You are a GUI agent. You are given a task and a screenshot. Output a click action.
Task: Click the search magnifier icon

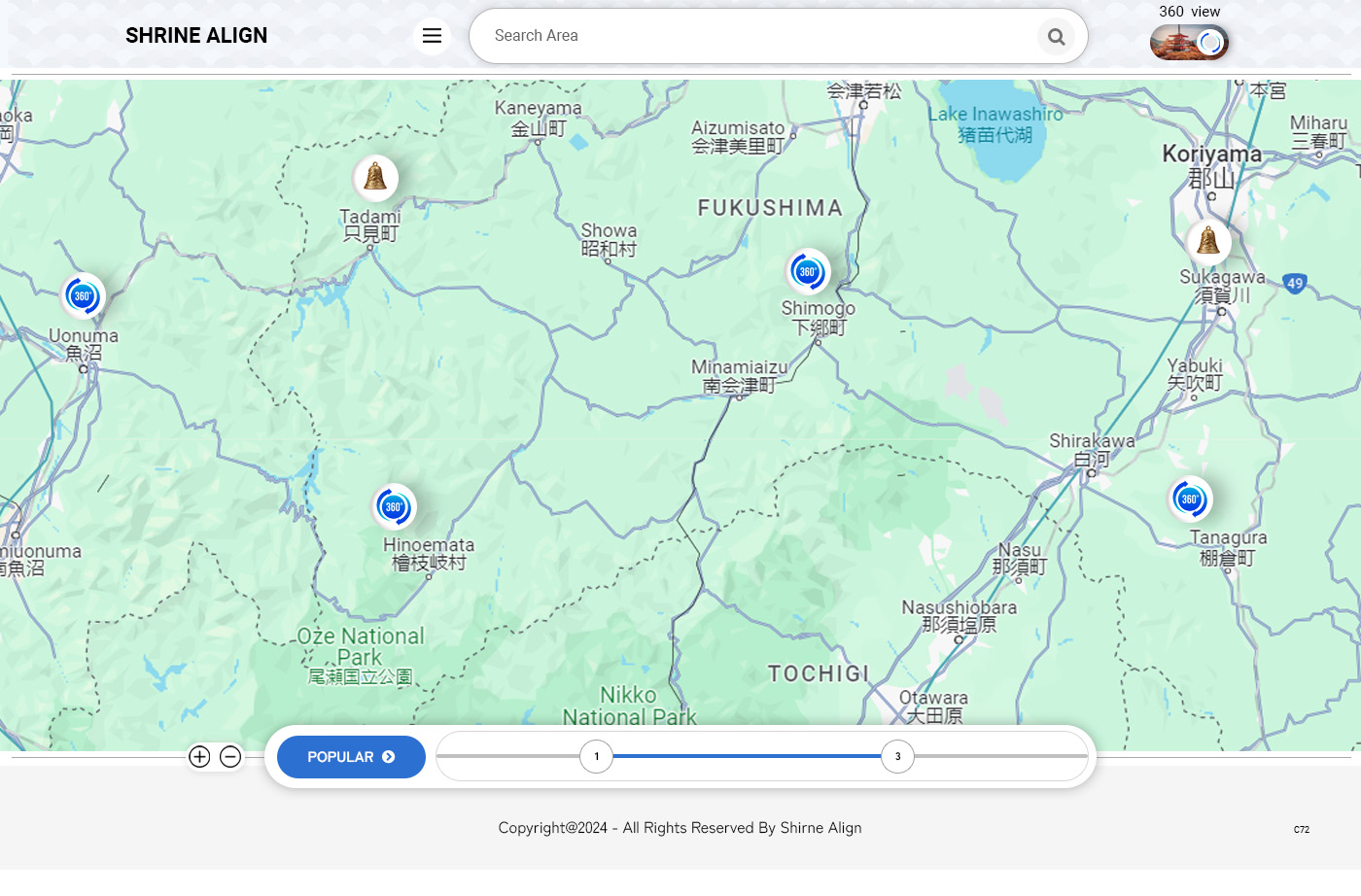pos(1056,37)
